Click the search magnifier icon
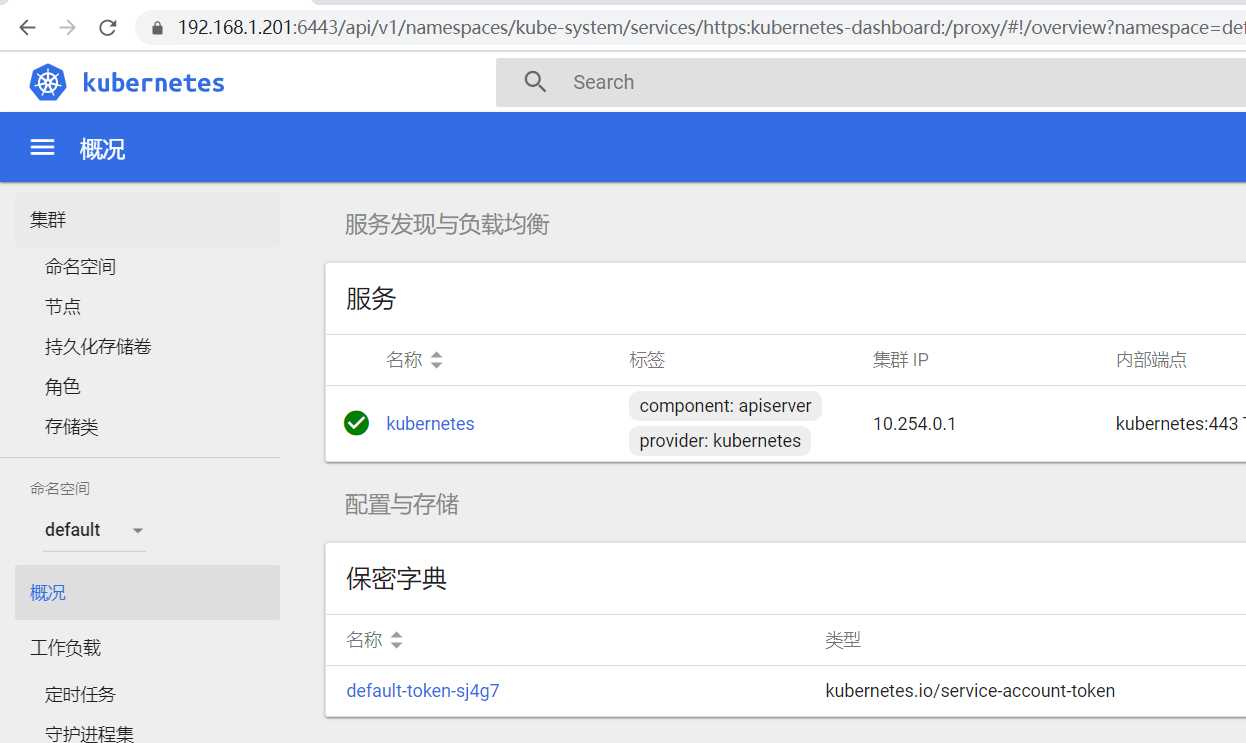This screenshot has width=1246, height=743. click(535, 82)
